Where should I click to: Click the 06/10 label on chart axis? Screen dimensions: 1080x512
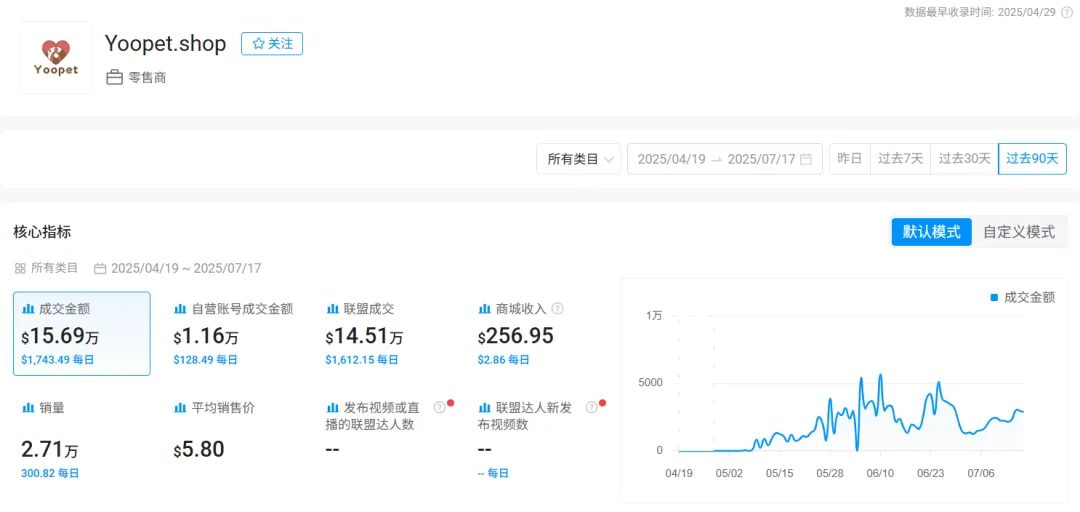(880, 473)
